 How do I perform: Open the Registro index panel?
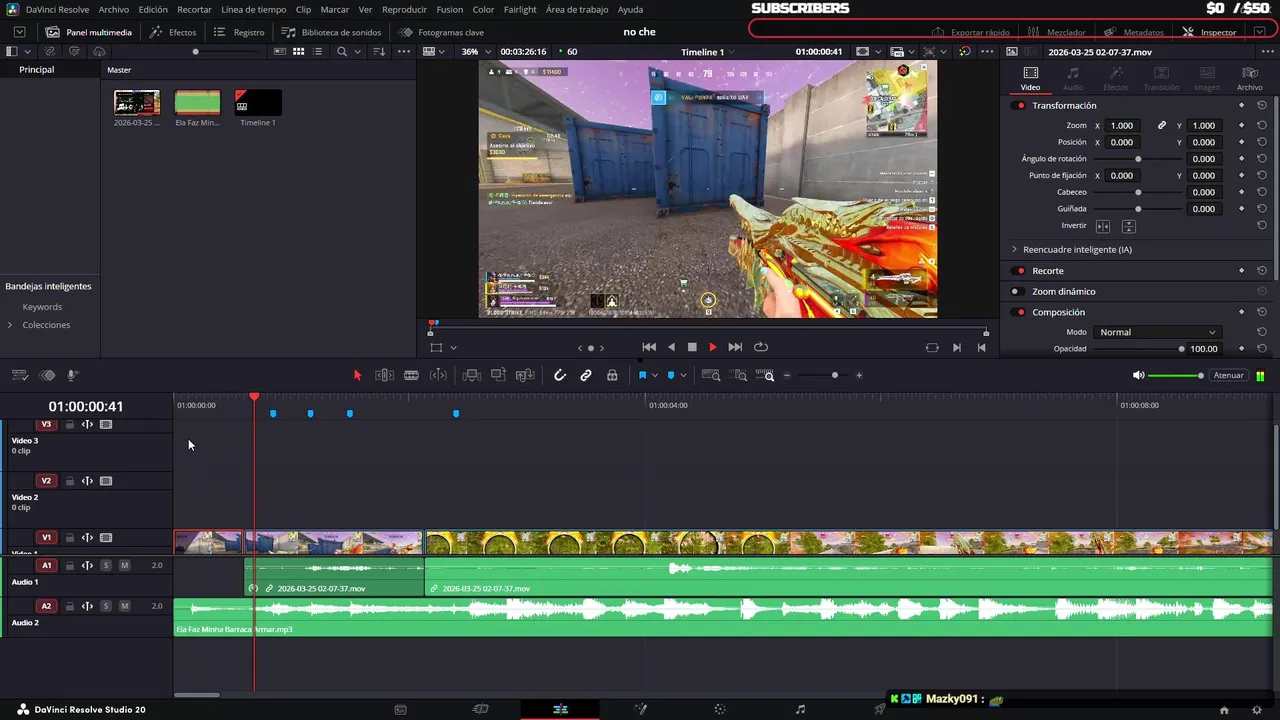[239, 32]
